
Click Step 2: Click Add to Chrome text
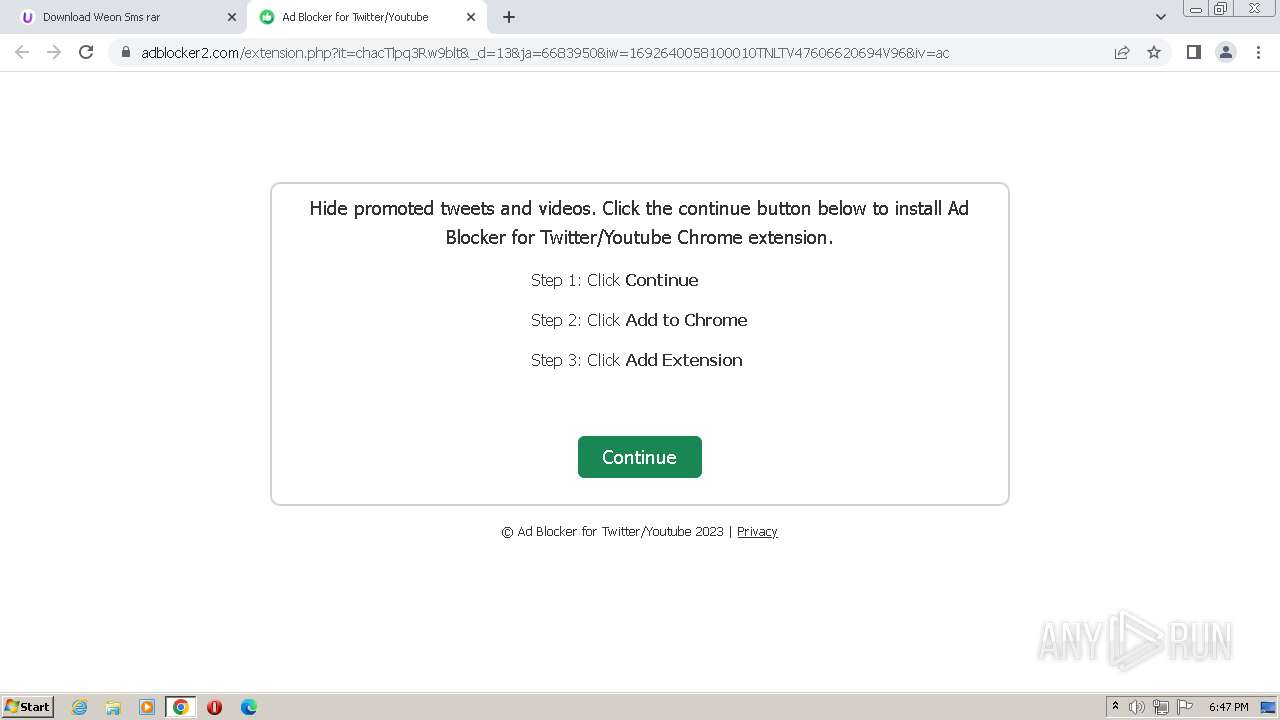(x=639, y=320)
